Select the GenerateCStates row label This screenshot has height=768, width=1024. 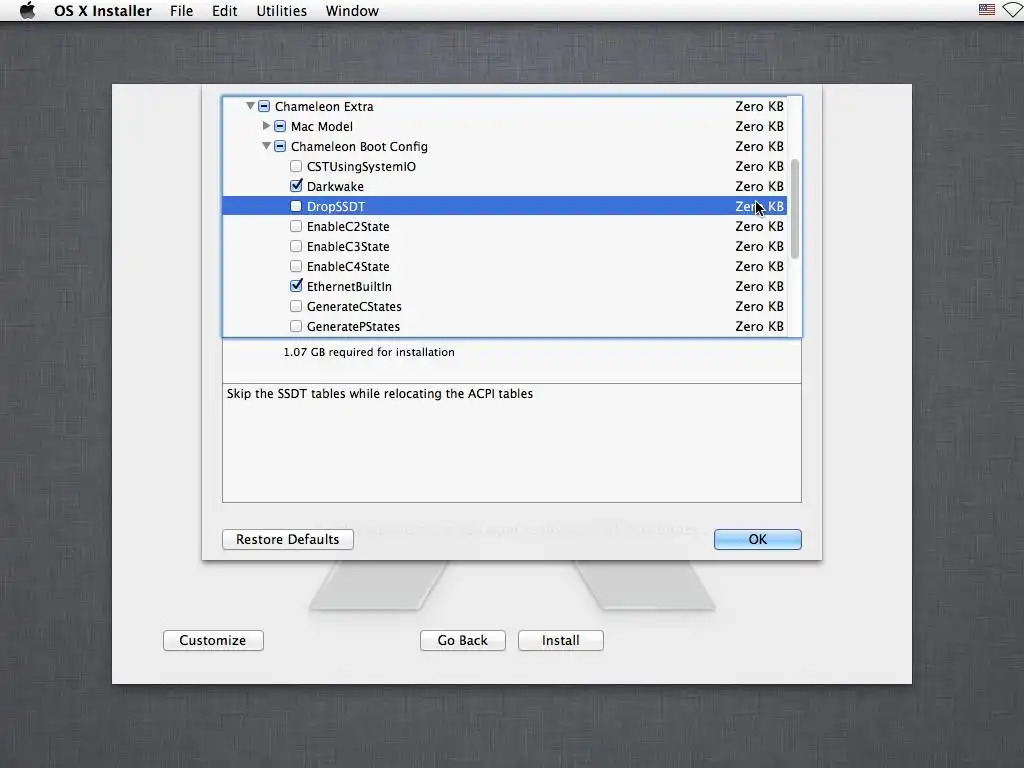(354, 307)
